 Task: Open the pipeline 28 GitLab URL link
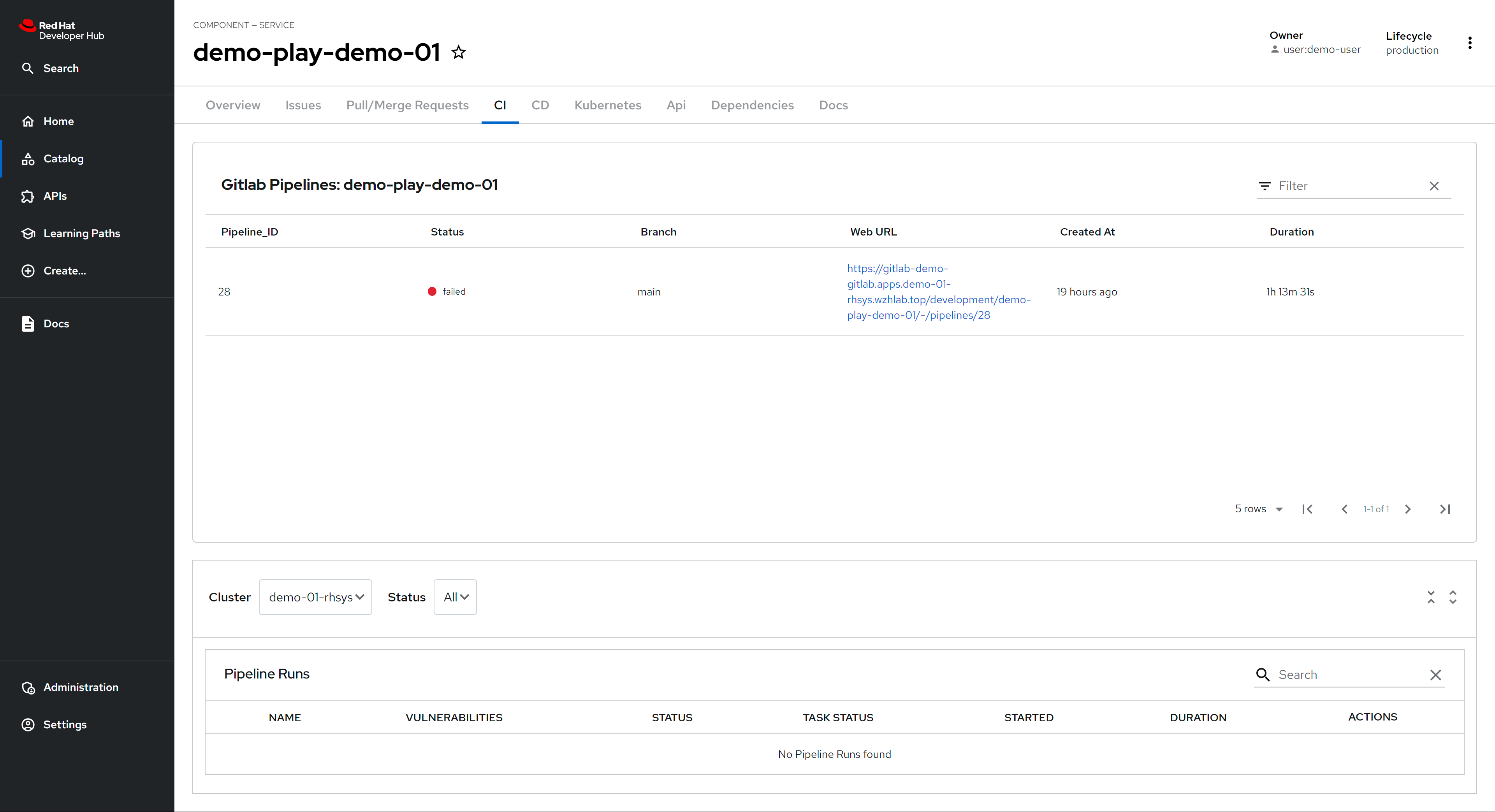point(938,292)
